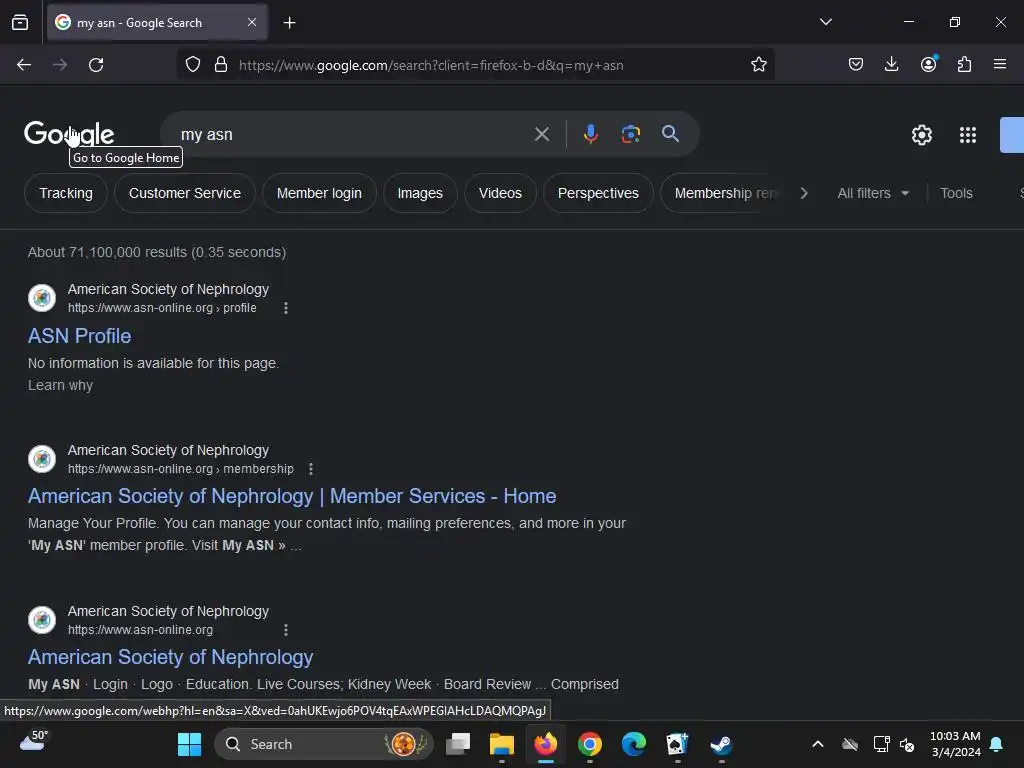Bookmark this page with star icon
The width and height of the screenshot is (1024, 768).
(758, 65)
